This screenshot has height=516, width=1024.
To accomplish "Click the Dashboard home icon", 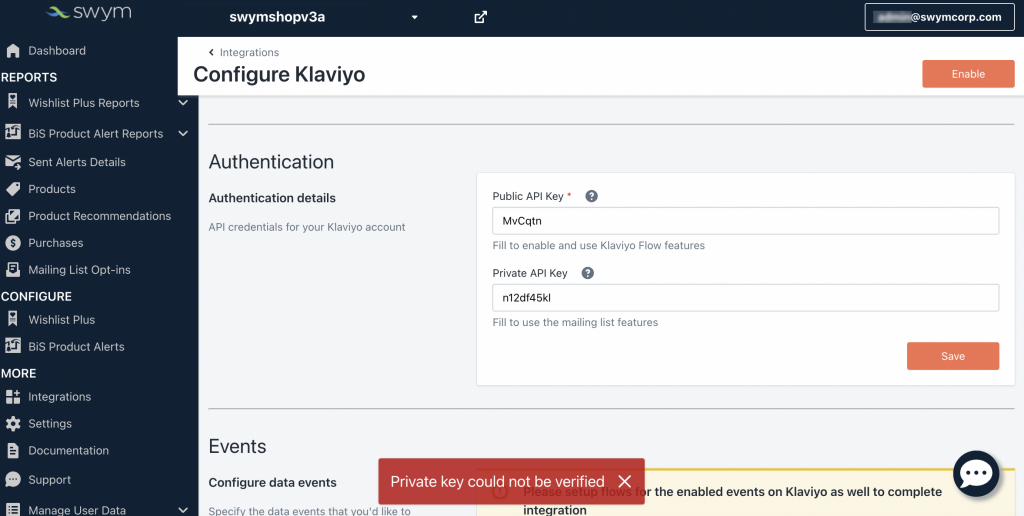I will pyautogui.click(x=12, y=51).
